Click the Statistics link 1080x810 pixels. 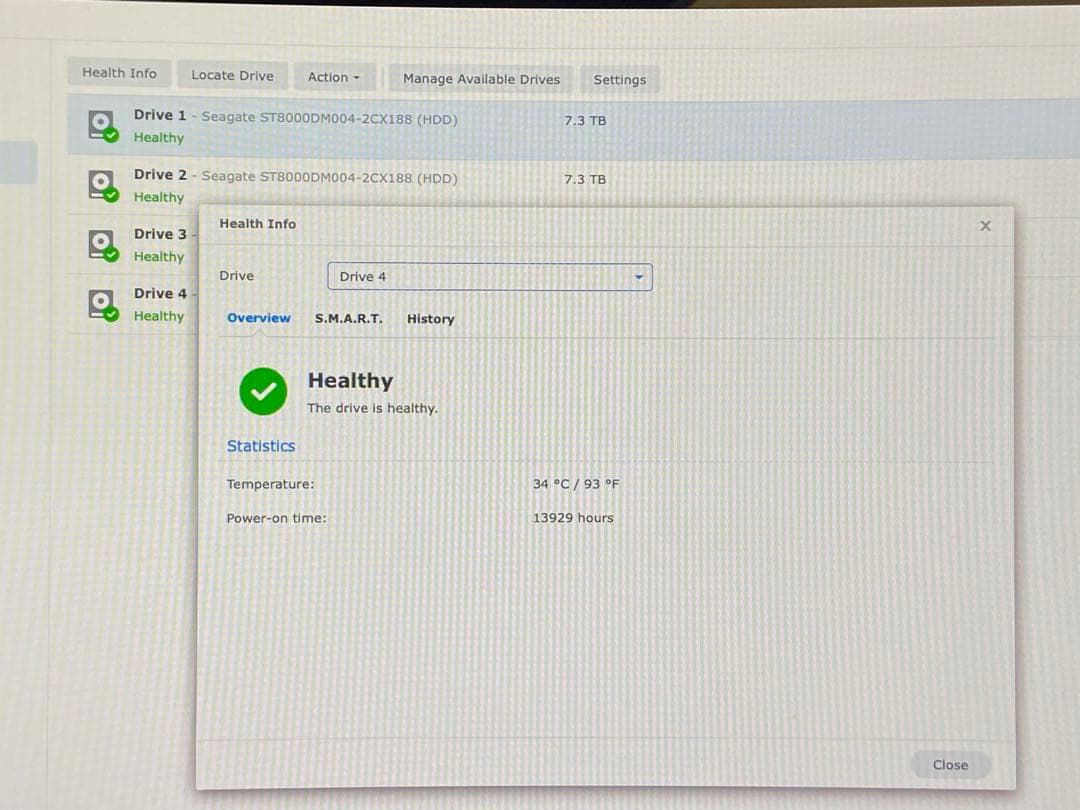[x=260, y=446]
